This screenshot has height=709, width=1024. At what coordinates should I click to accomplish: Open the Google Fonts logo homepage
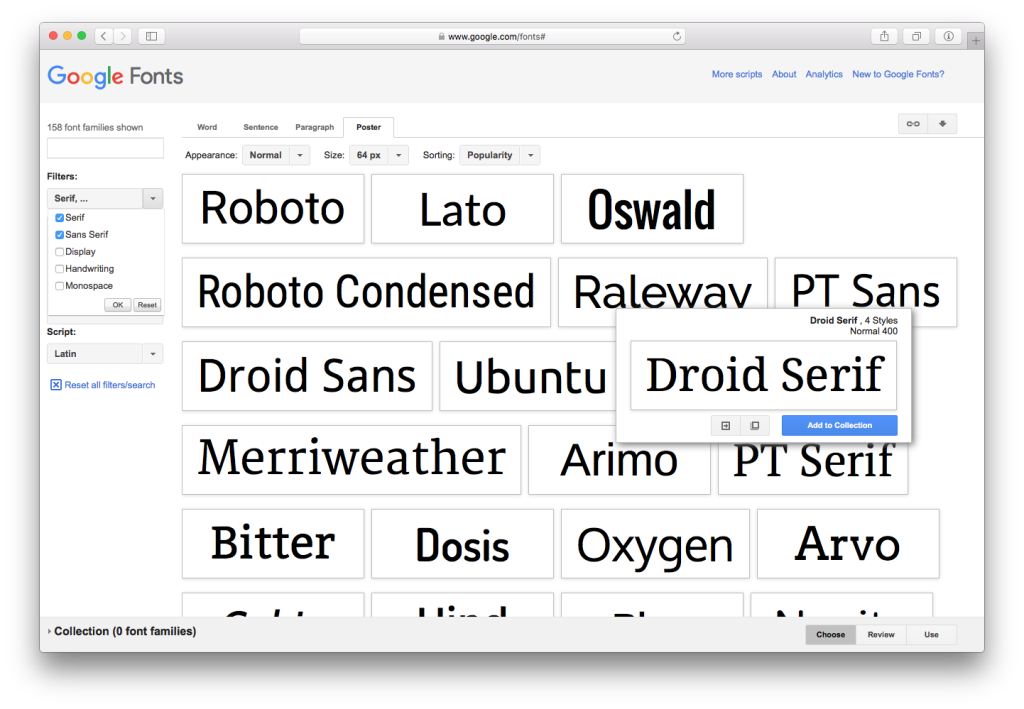pos(115,76)
